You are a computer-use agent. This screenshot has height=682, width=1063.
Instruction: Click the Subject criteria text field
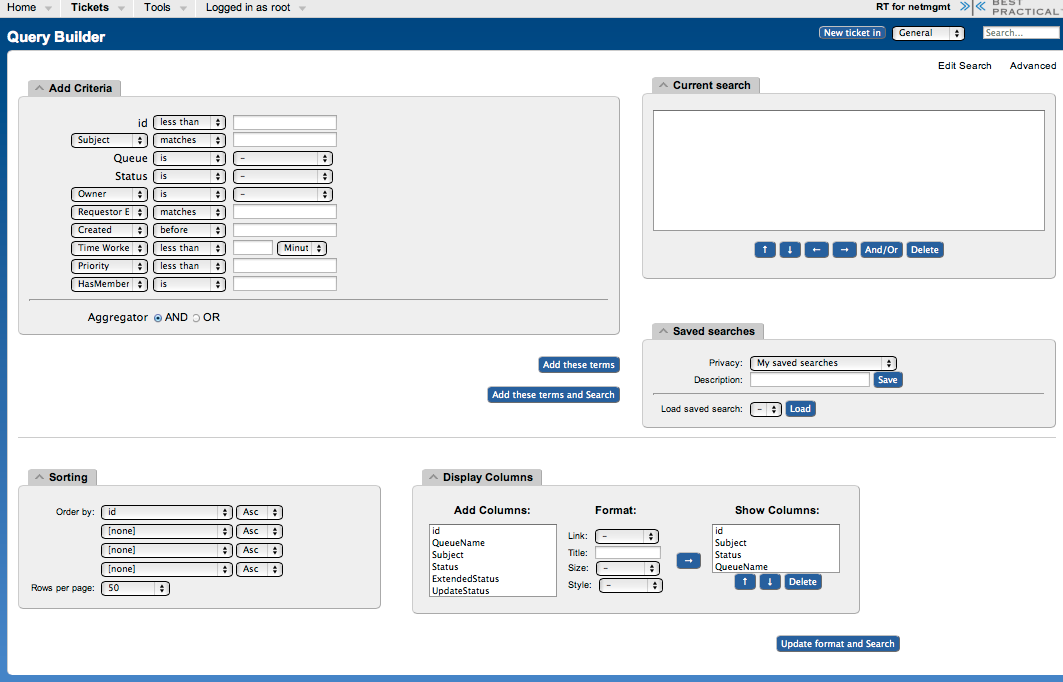point(285,140)
